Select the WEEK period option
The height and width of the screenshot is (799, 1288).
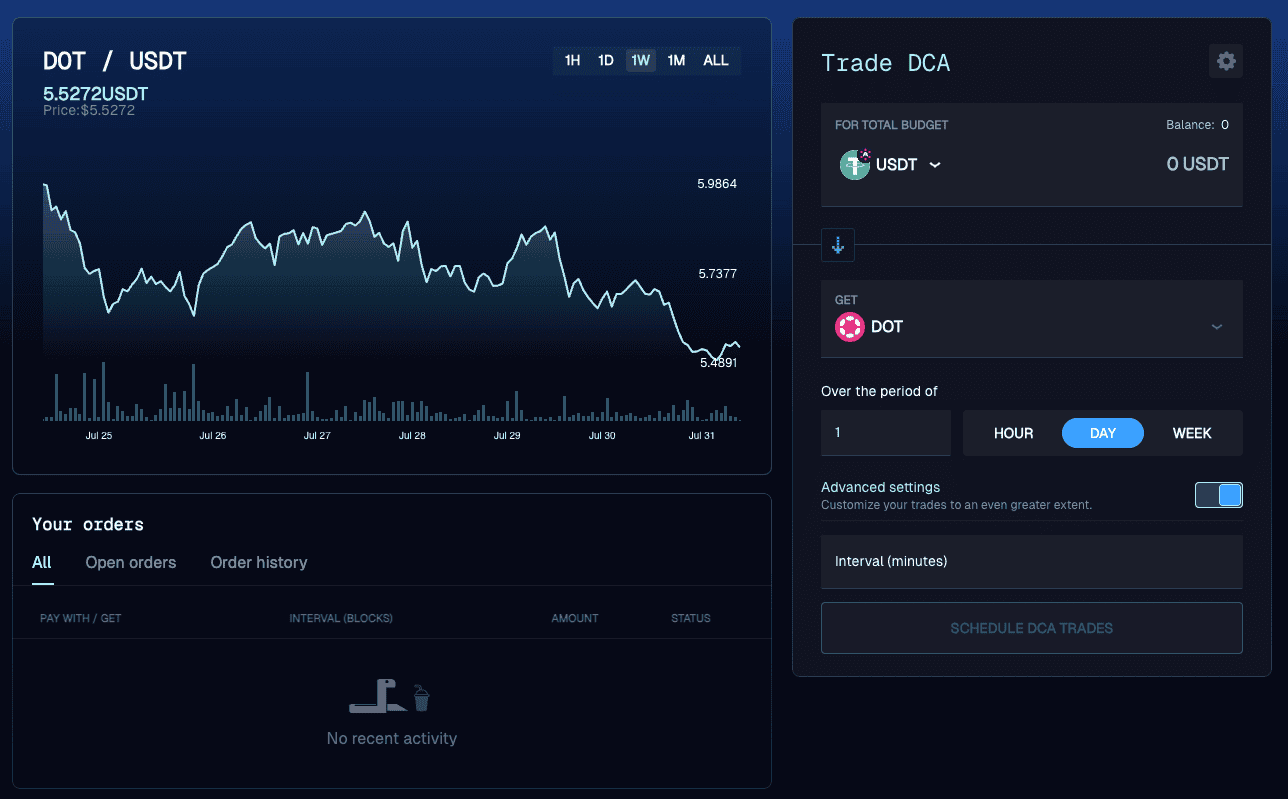coord(1192,433)
